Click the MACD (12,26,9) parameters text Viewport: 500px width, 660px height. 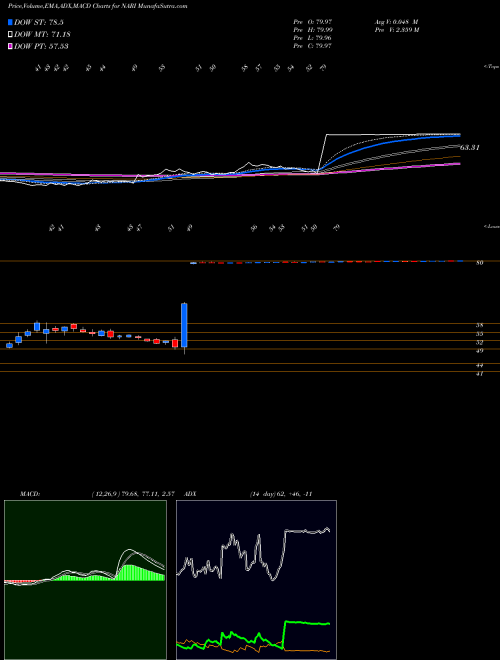(133, 494)
